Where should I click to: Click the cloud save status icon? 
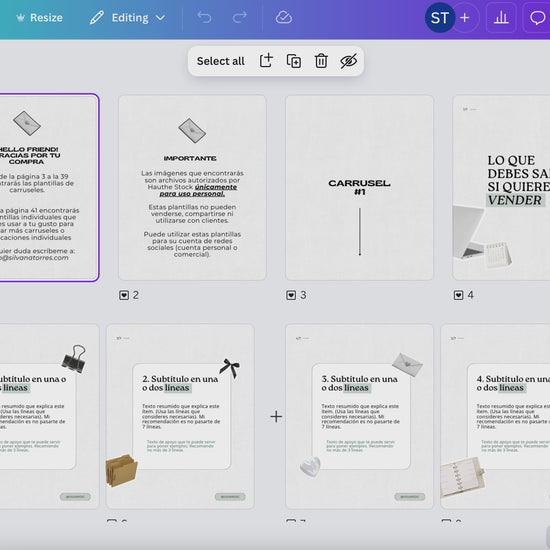(x=283, y=17)
